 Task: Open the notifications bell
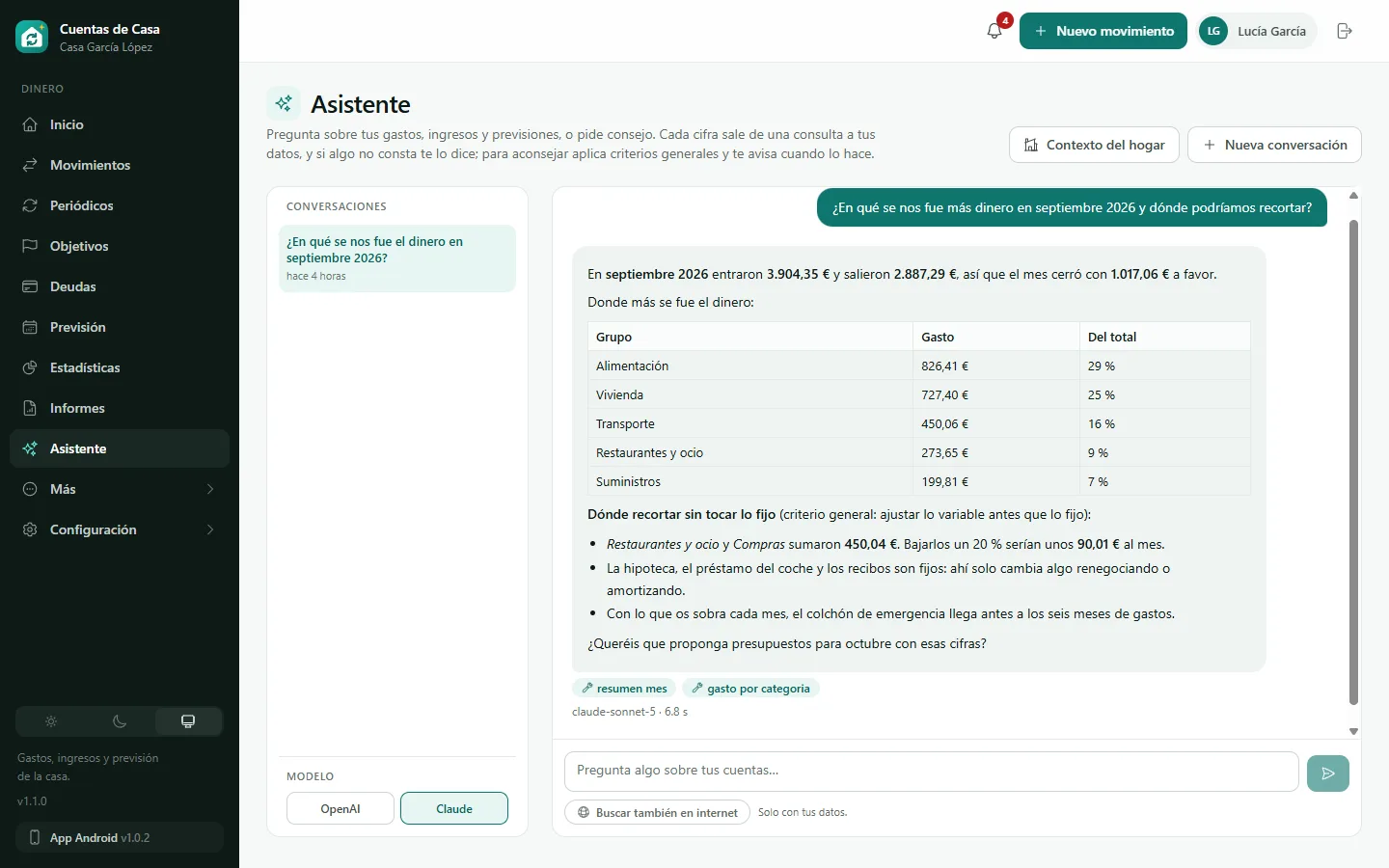click(x=994, y=31)
